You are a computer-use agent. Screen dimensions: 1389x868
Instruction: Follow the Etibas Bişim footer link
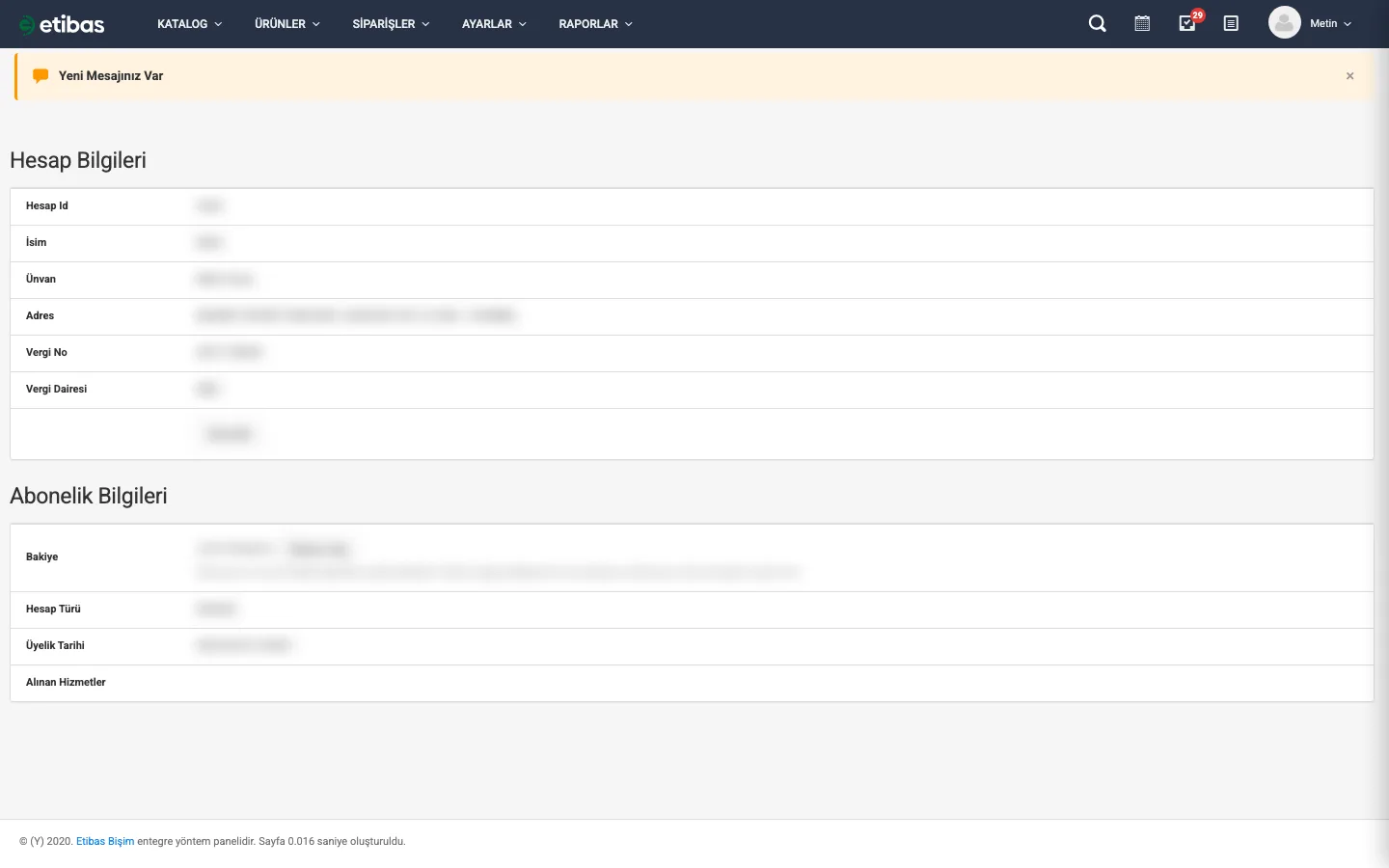click(x=105, y=841)
